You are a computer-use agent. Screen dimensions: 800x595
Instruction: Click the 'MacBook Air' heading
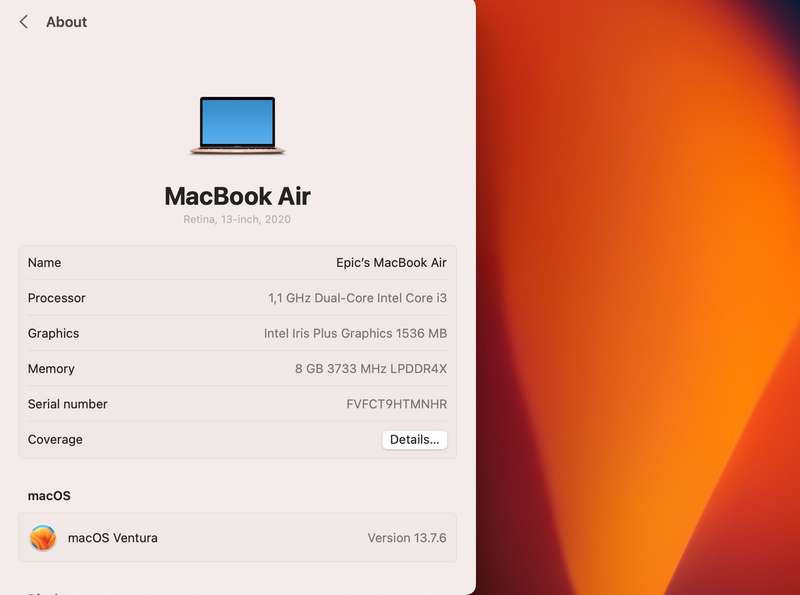pyautogui.click(x=237, y=196)
